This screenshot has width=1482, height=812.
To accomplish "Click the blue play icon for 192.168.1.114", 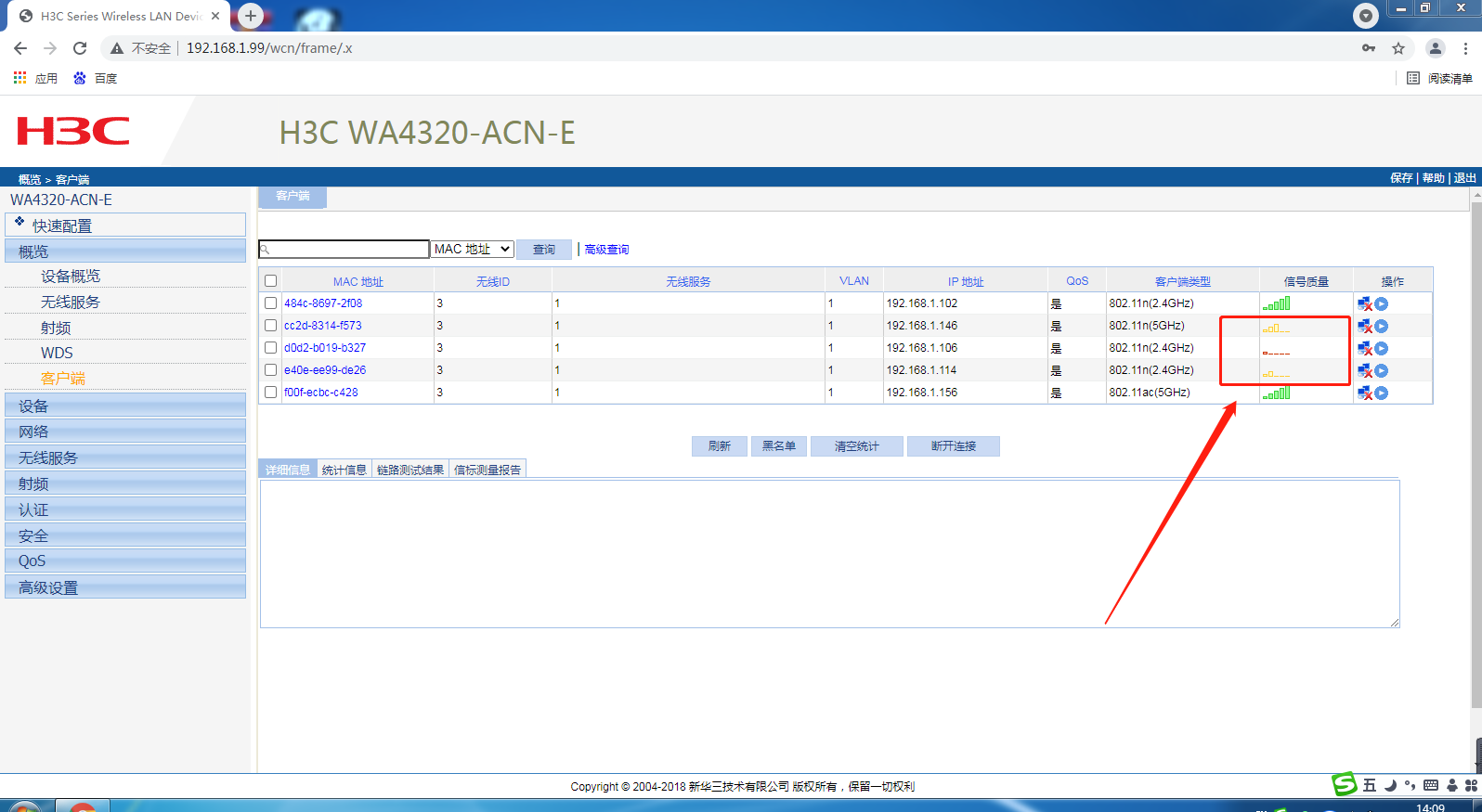I will (x=1382, y=370).
